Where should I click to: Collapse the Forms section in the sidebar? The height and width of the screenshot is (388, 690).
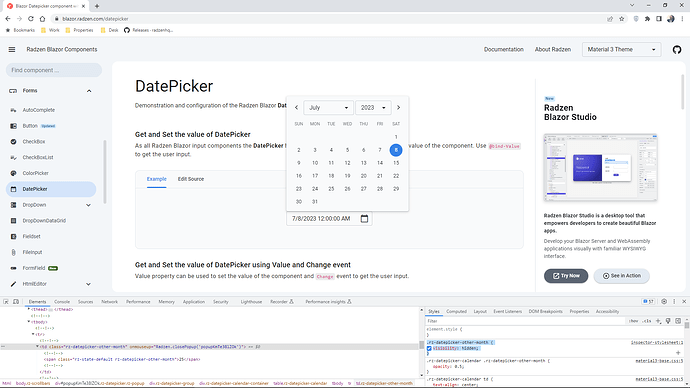point(89,91)
